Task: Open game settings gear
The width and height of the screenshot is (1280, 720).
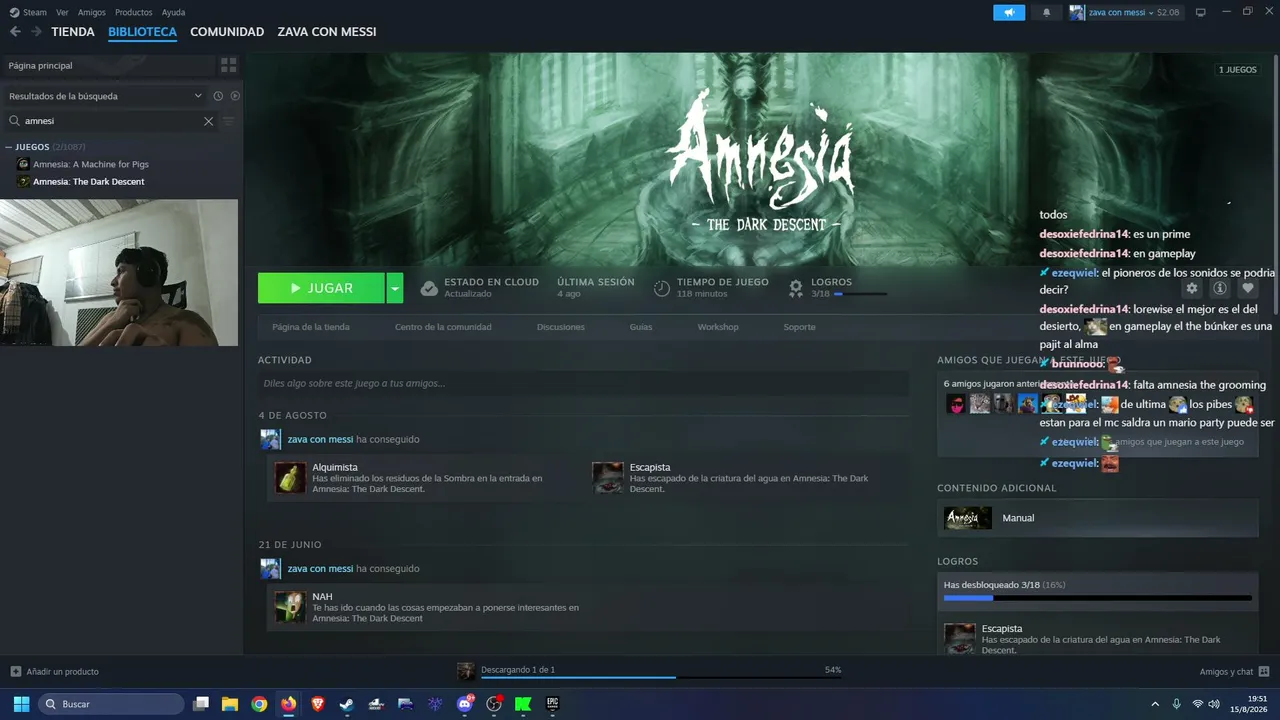Action: pyautogui.click(x=1192, y=288)
